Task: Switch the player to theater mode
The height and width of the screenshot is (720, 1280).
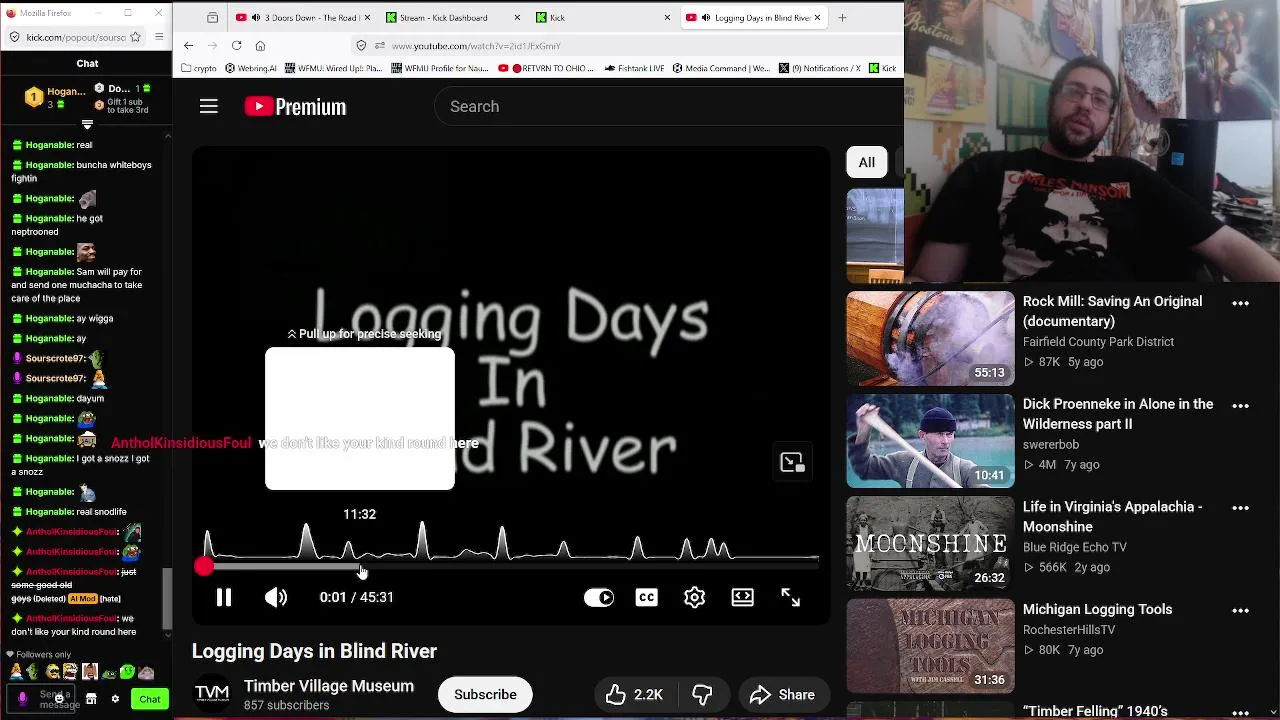Action: (x=742, y=597)
